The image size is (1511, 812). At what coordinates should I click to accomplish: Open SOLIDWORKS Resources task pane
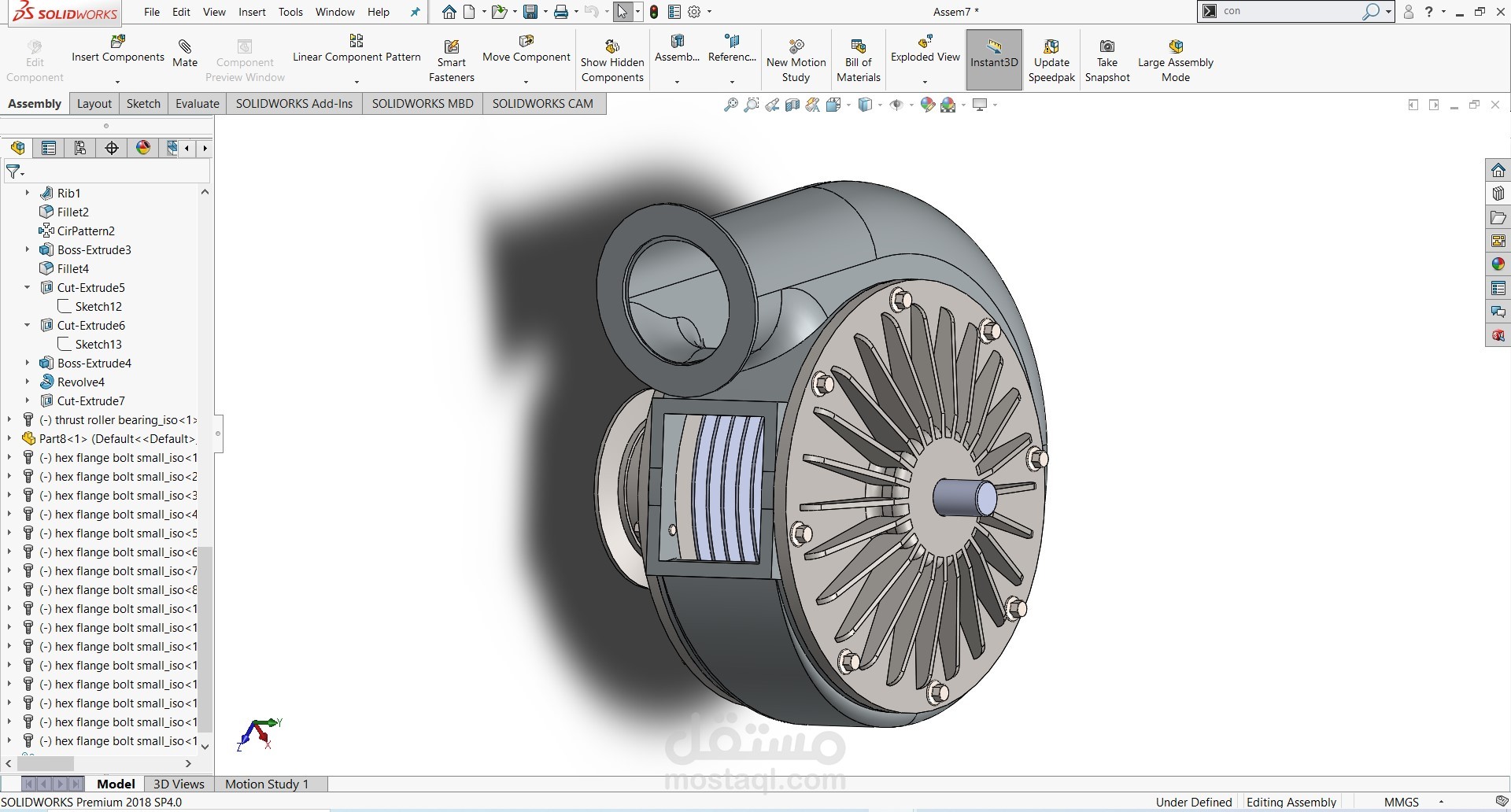tap(1498, 170)
